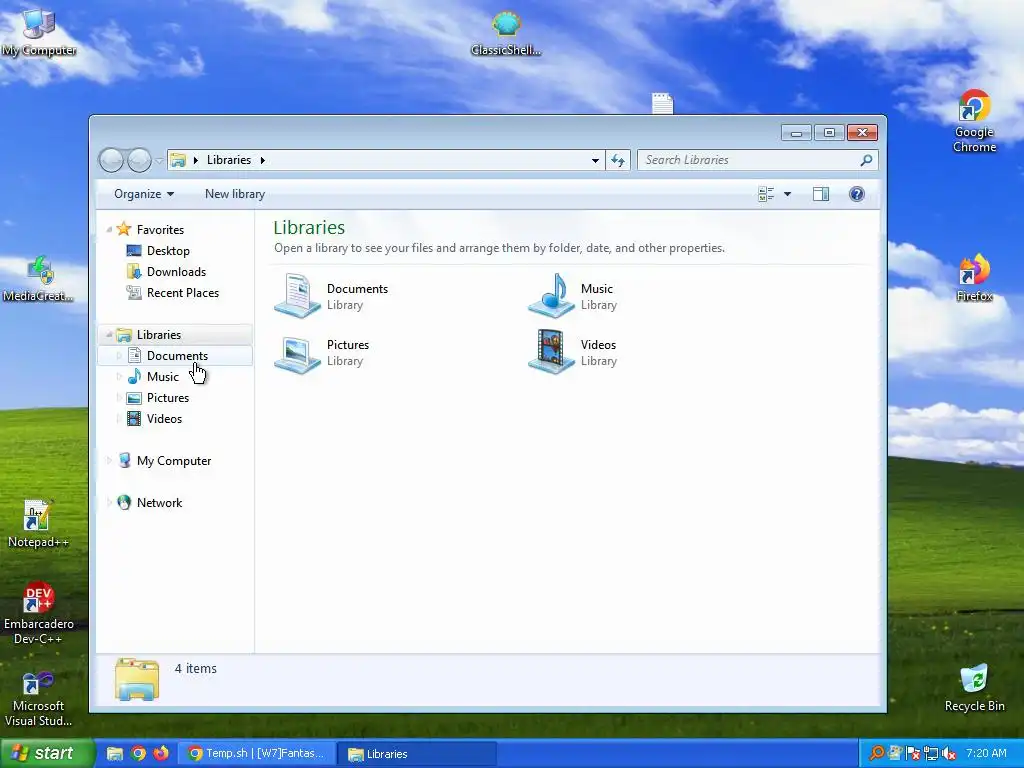The image size is (1024, 768).
Task: Select Documents in the navigation tree
Action: coord(177,355)
